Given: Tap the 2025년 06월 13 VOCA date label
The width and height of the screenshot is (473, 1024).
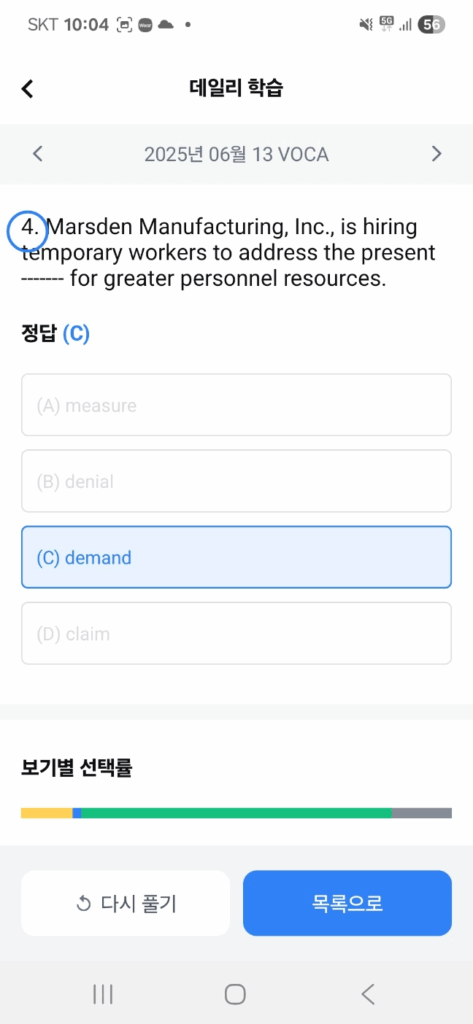Looking at the screenshot, I should coord(236,154).
